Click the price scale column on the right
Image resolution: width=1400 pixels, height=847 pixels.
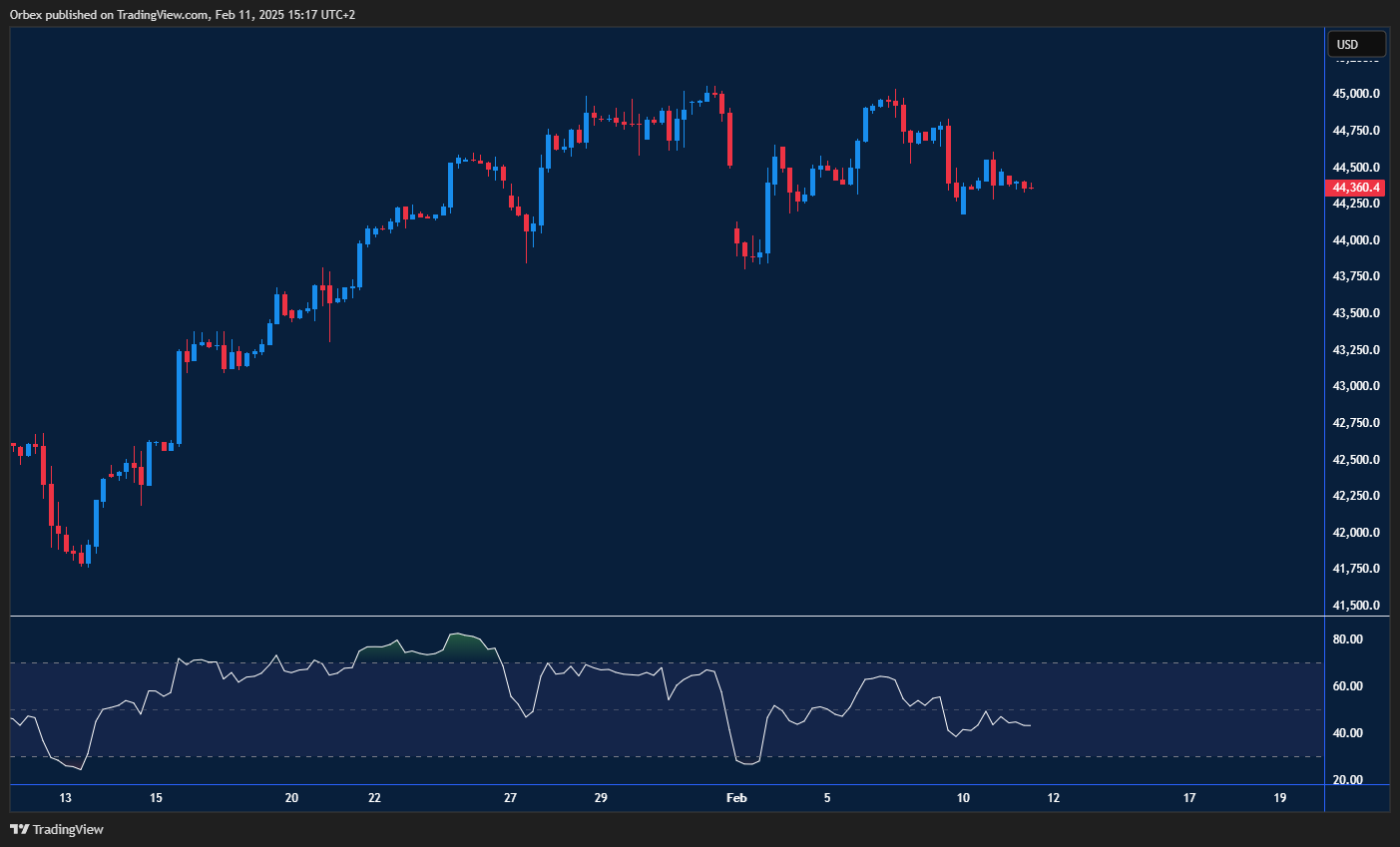click(x=1355, y=349)
